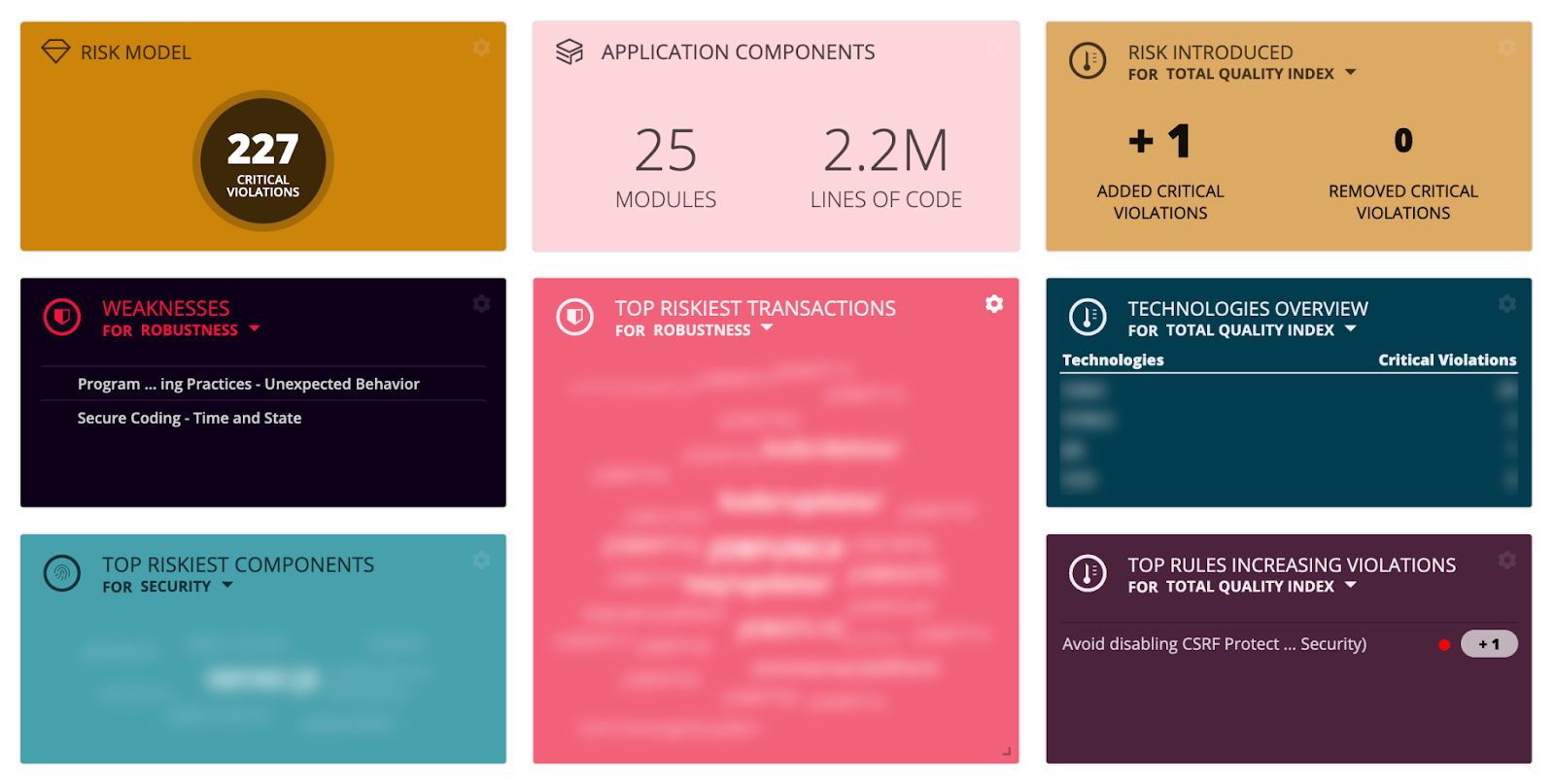This screenshot has width=1555, height=784.
Task: Click the 227 critical violations circle
Action: click(263, 161)
